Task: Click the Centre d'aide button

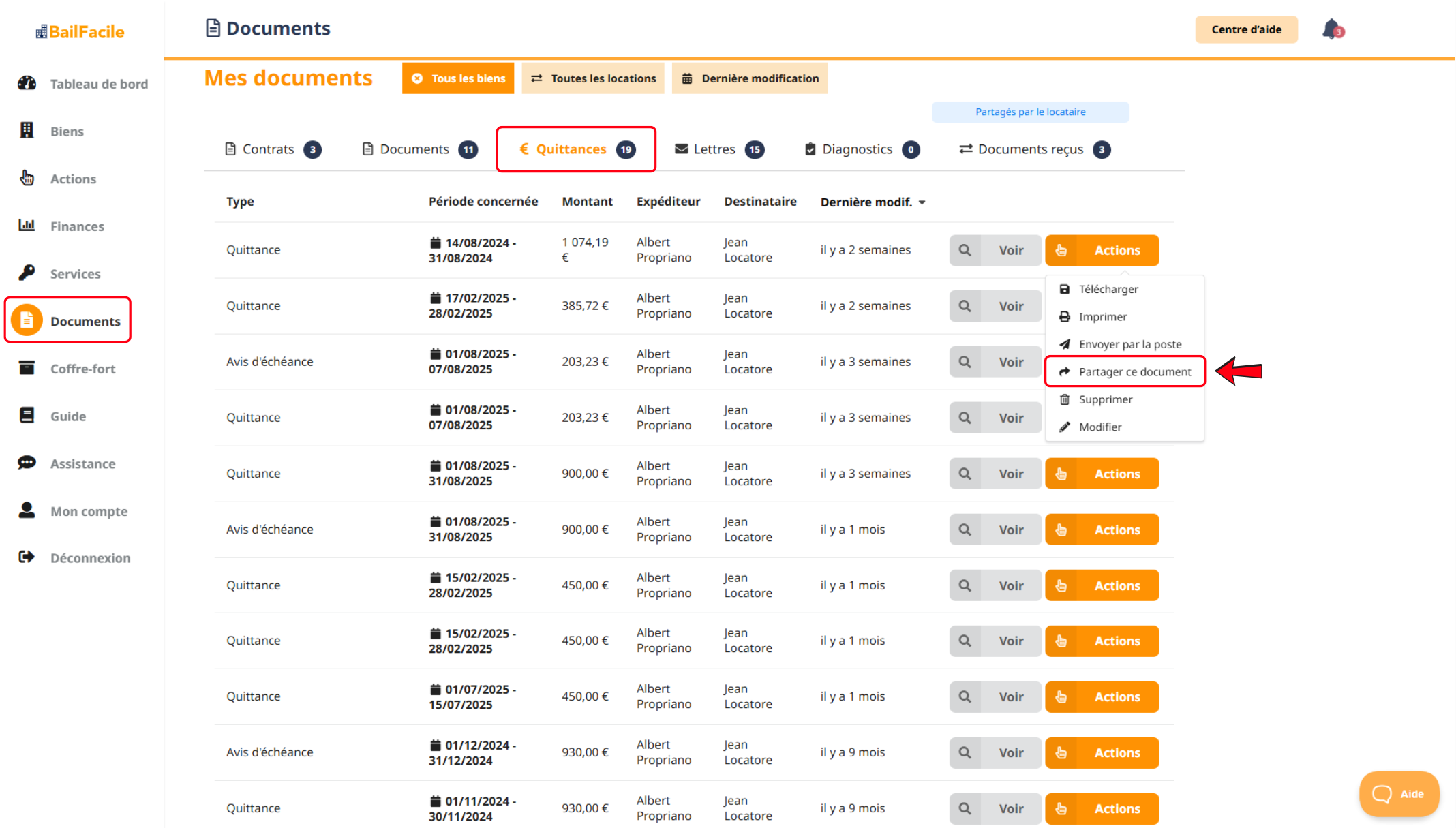Action: 1246,29
